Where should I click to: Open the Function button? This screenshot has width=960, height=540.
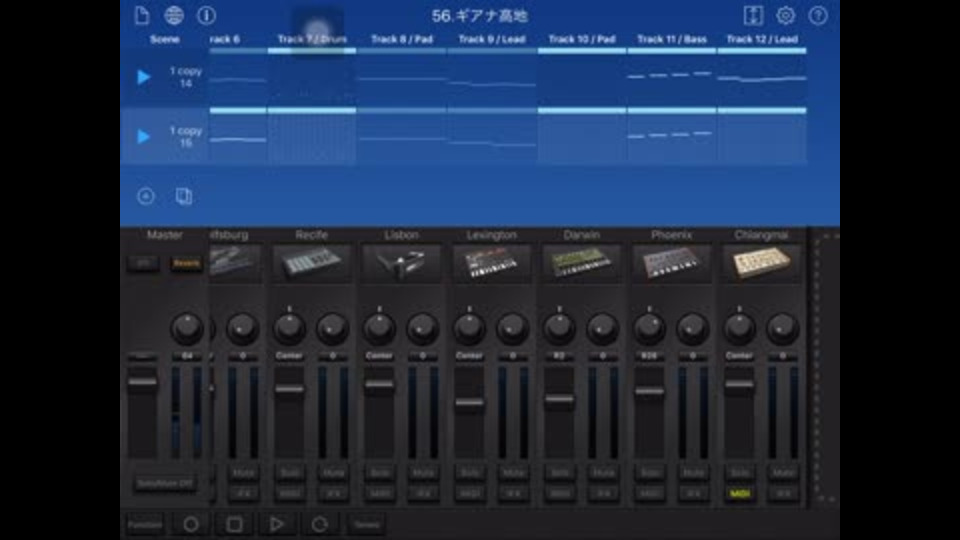(145, 524)
